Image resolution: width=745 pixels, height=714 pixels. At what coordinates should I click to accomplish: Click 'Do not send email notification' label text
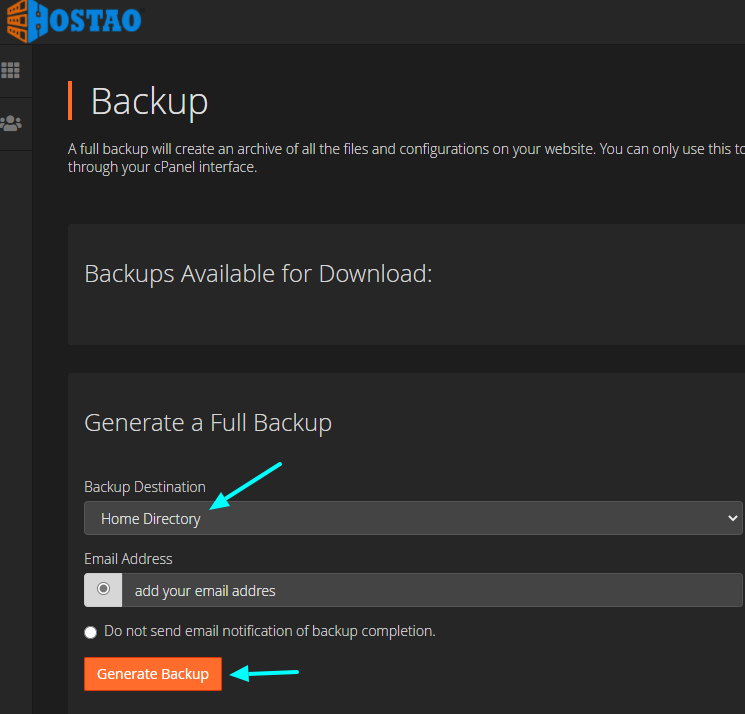[x=269, y=631]
